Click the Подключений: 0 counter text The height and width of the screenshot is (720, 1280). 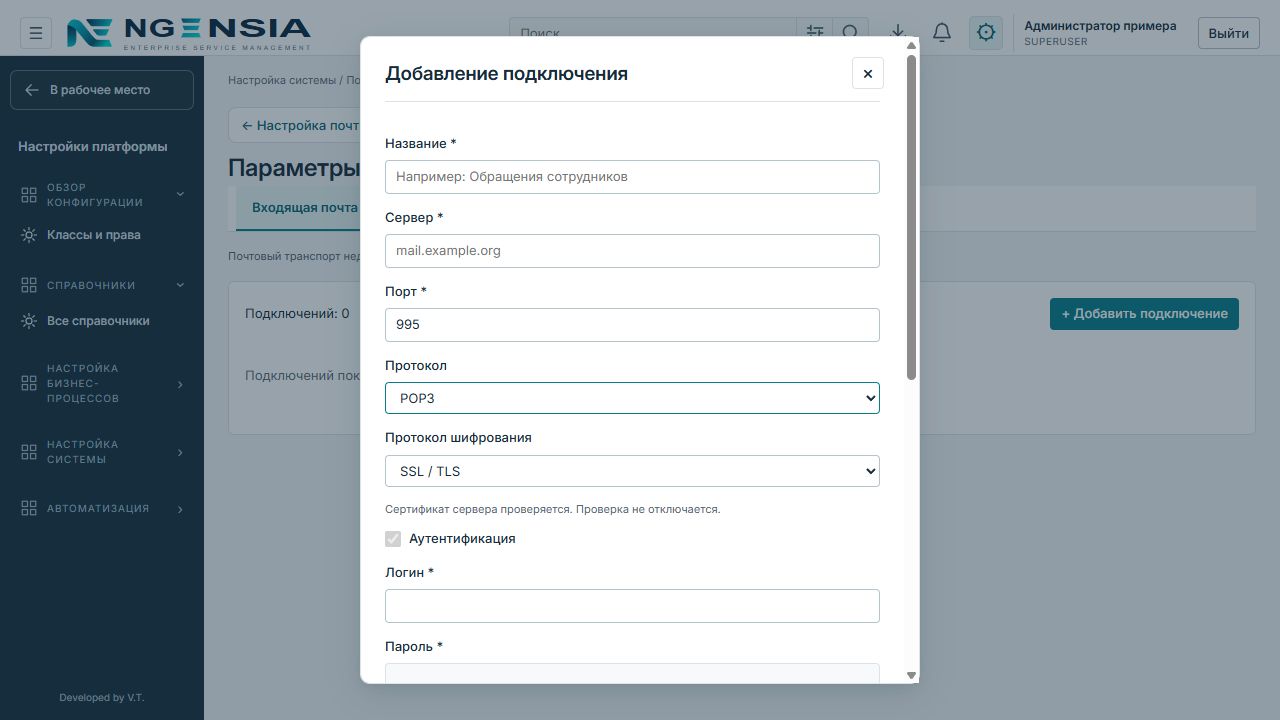click(x=297, y=314)
